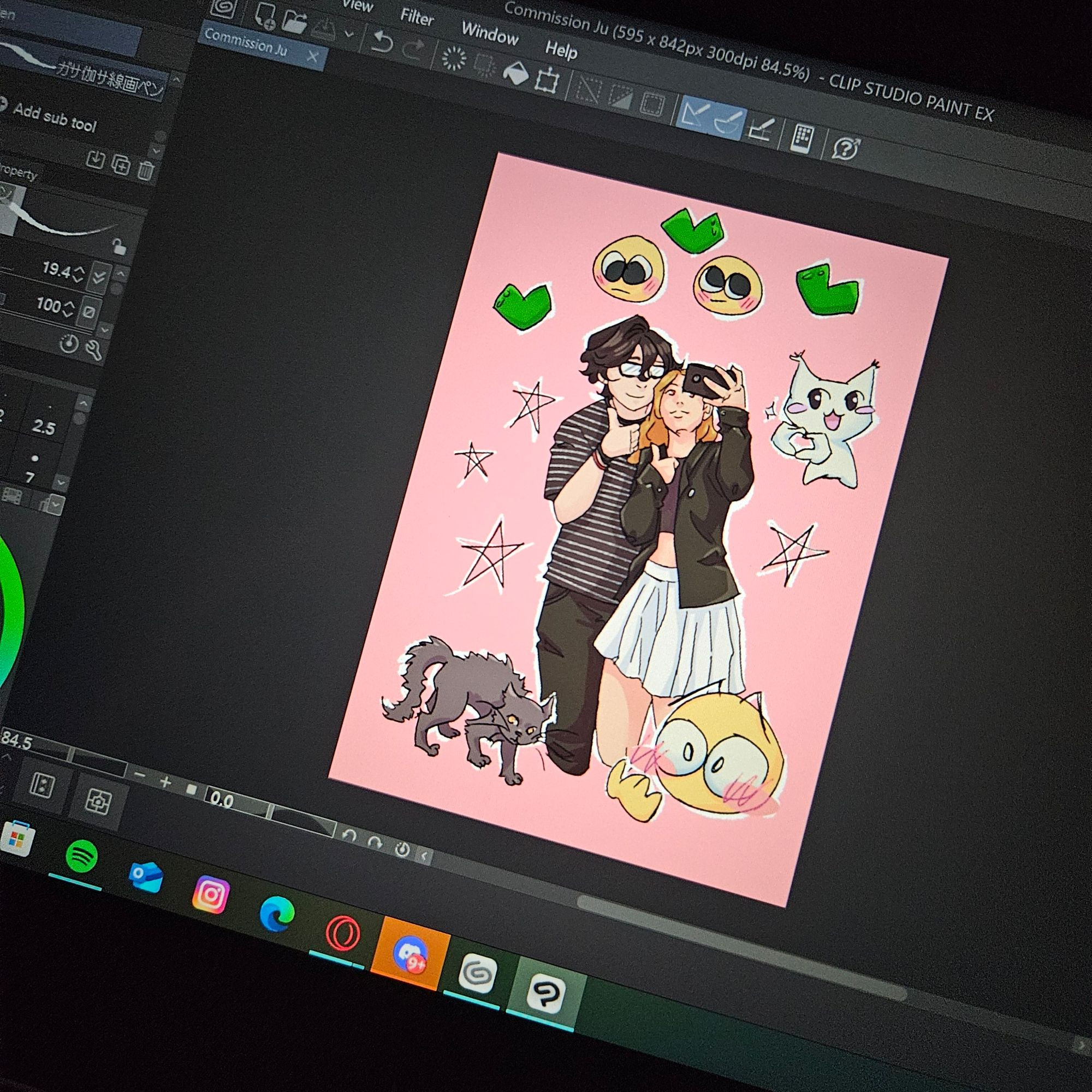Click the Invert Selected Area icon
The height and width of the screenshot is (1092, 1092).
[621, 98]
